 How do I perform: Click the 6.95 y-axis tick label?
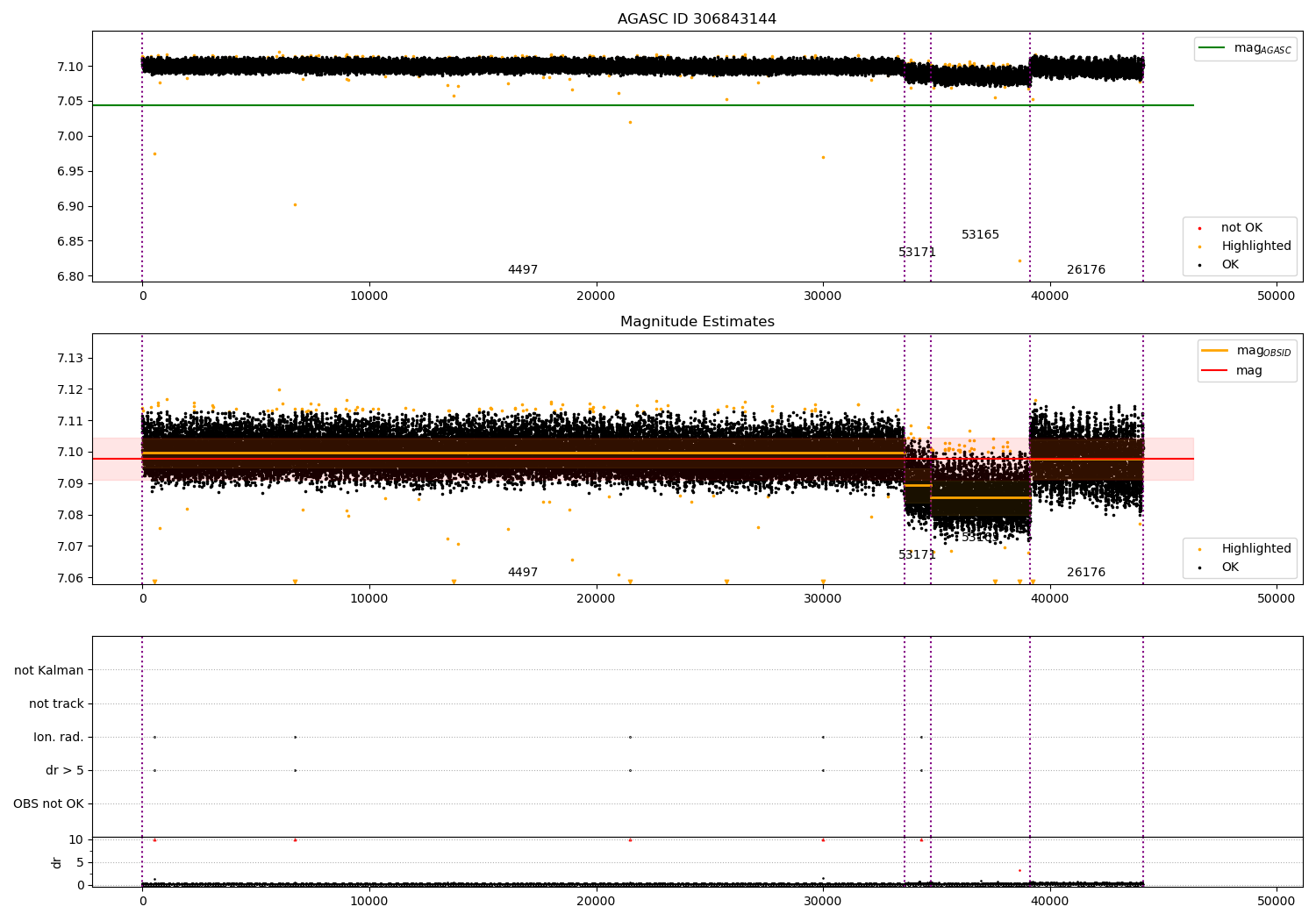(x=70, y=172)
